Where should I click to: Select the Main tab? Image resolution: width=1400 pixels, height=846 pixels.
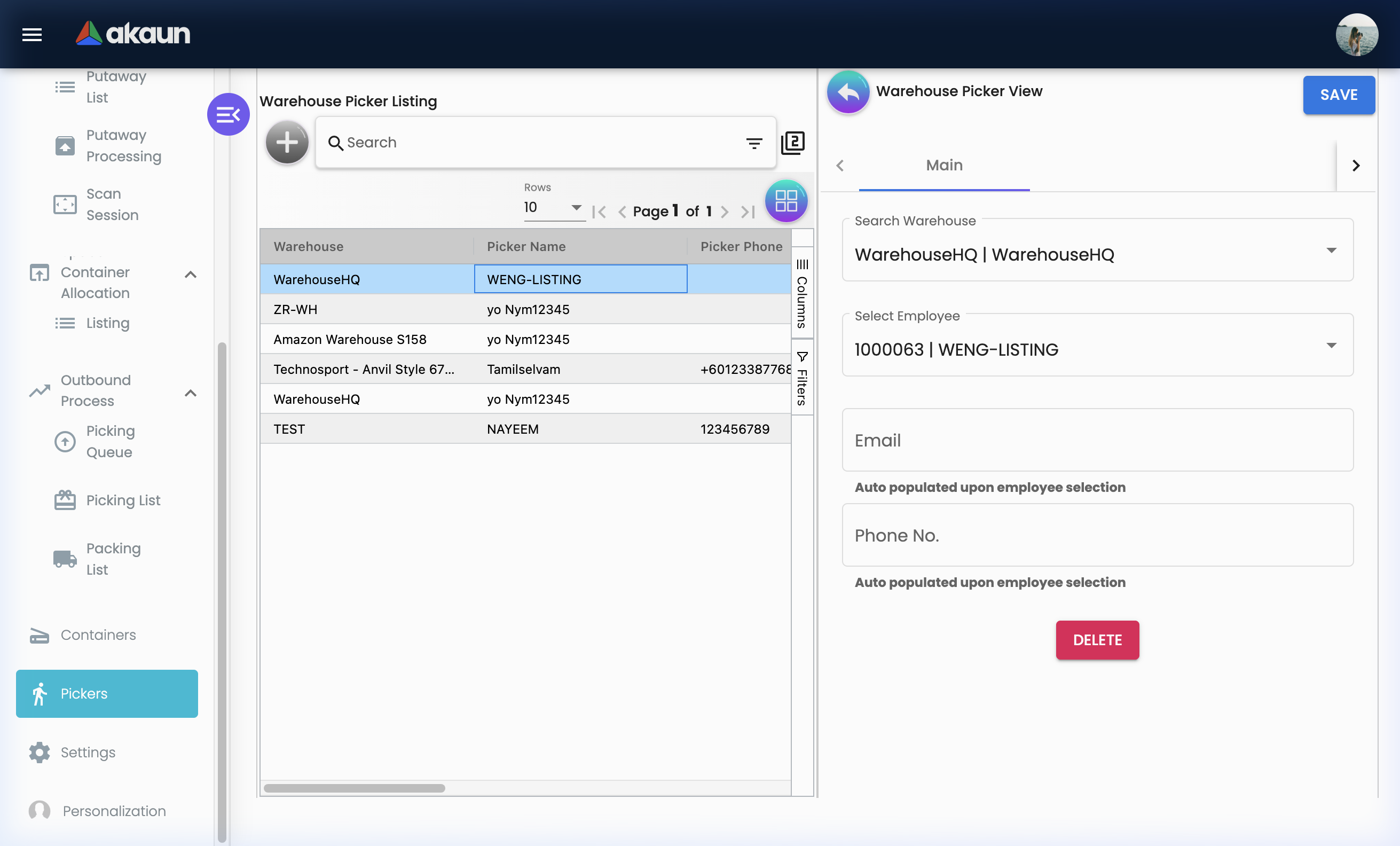click(944, 166)
